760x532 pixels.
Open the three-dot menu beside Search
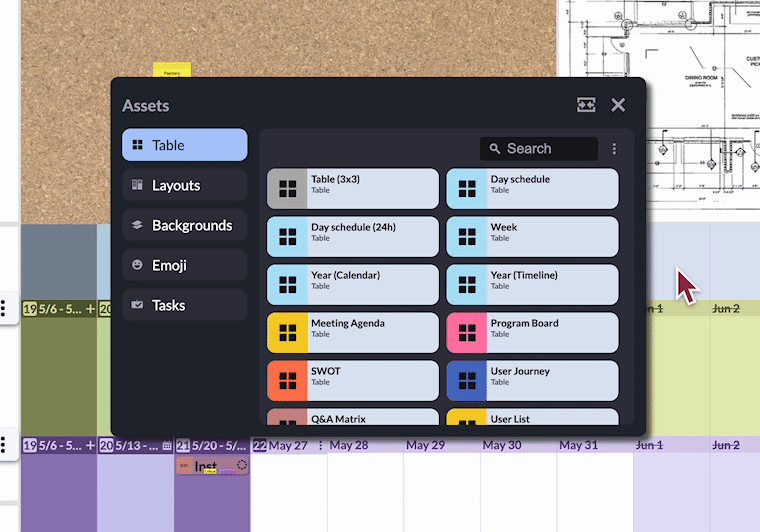pyautogui.click(x=614, y=149)
